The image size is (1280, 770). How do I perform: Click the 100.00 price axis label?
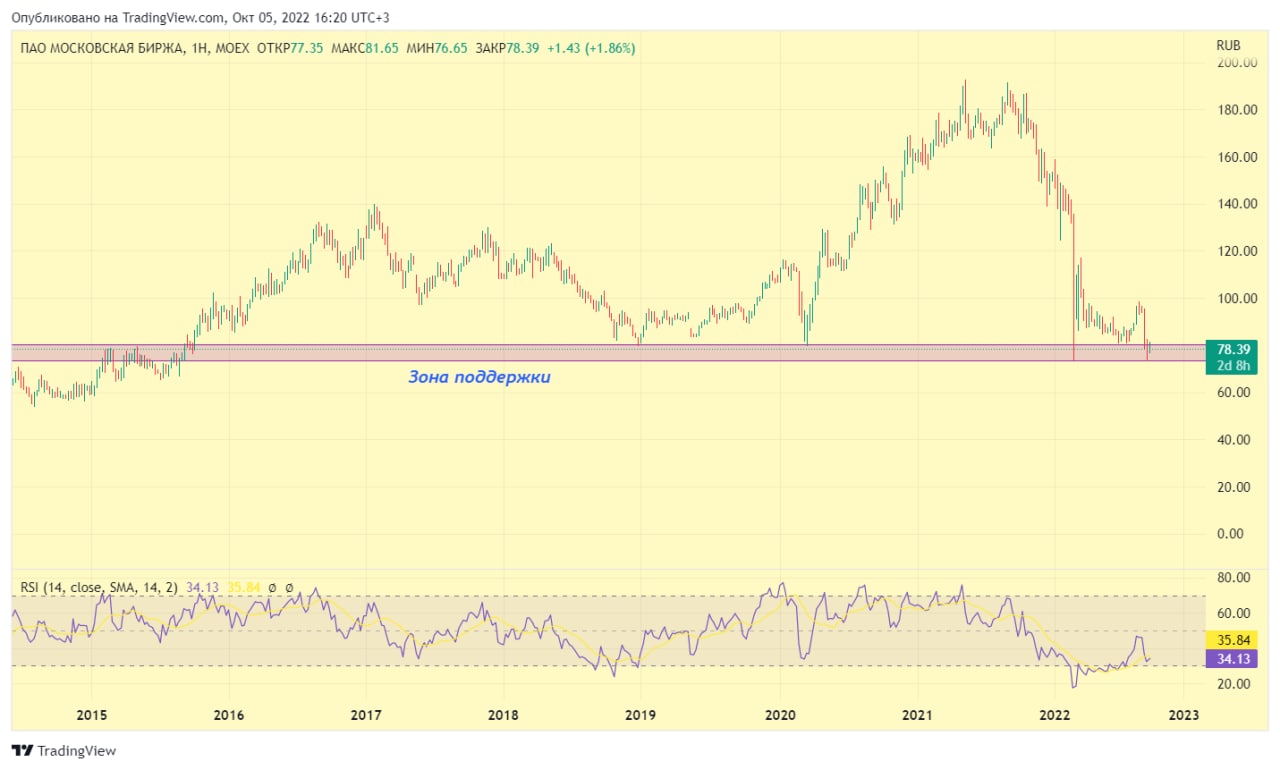click(x=1235, y=298)
